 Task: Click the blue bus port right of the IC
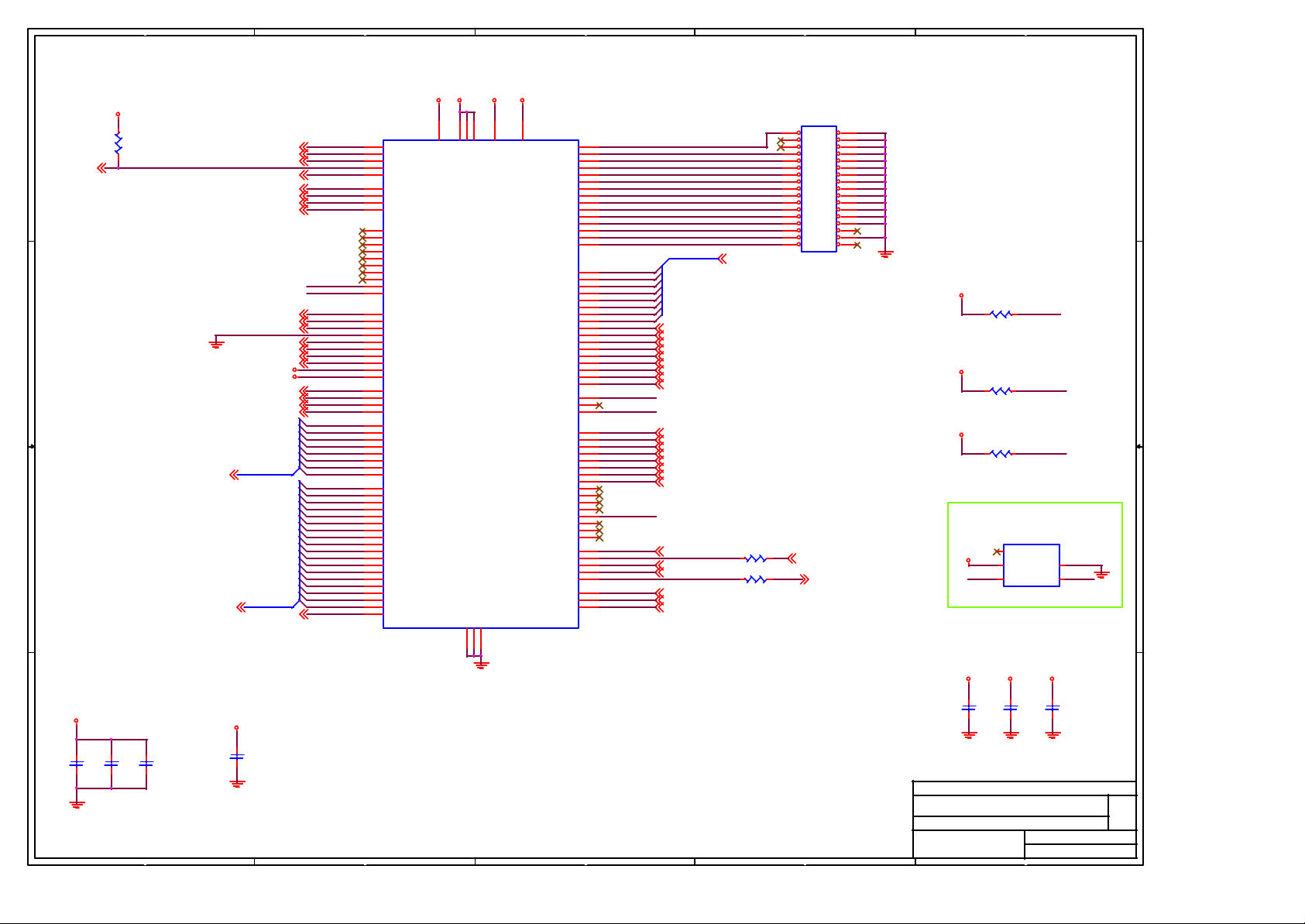click(722, 259)
